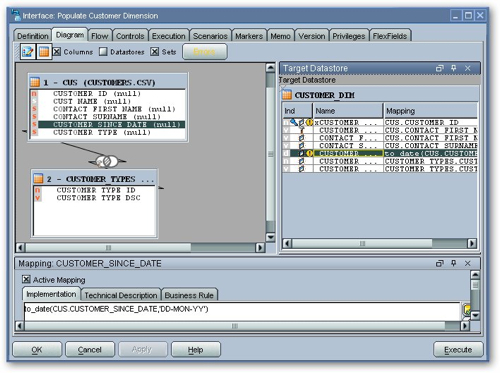Pin the Target Datastore panel
The height and width of the screenshot is (373, 500).
(453, 68)
